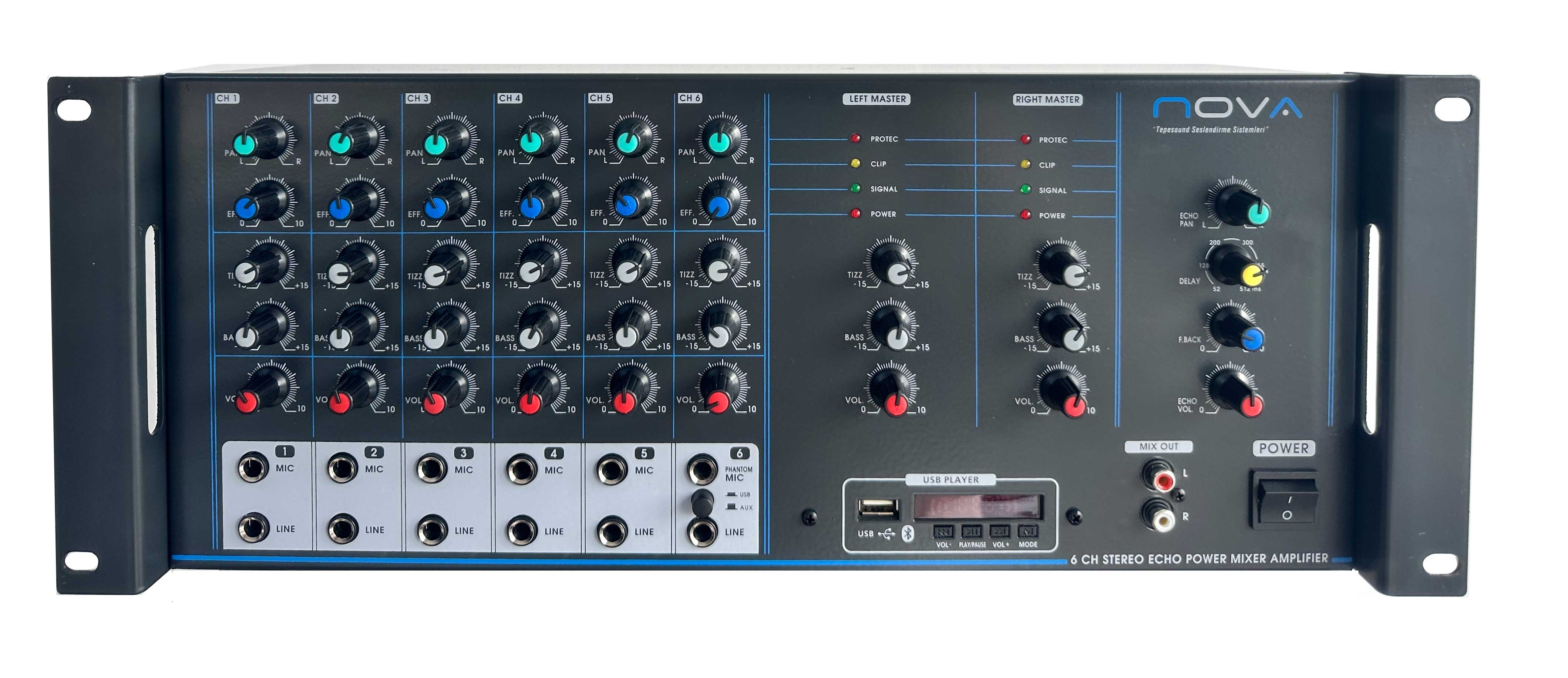Click the LEFT MASTER section label
The height and width of the screenshot is (678, 1568).
tap(876, 99)
